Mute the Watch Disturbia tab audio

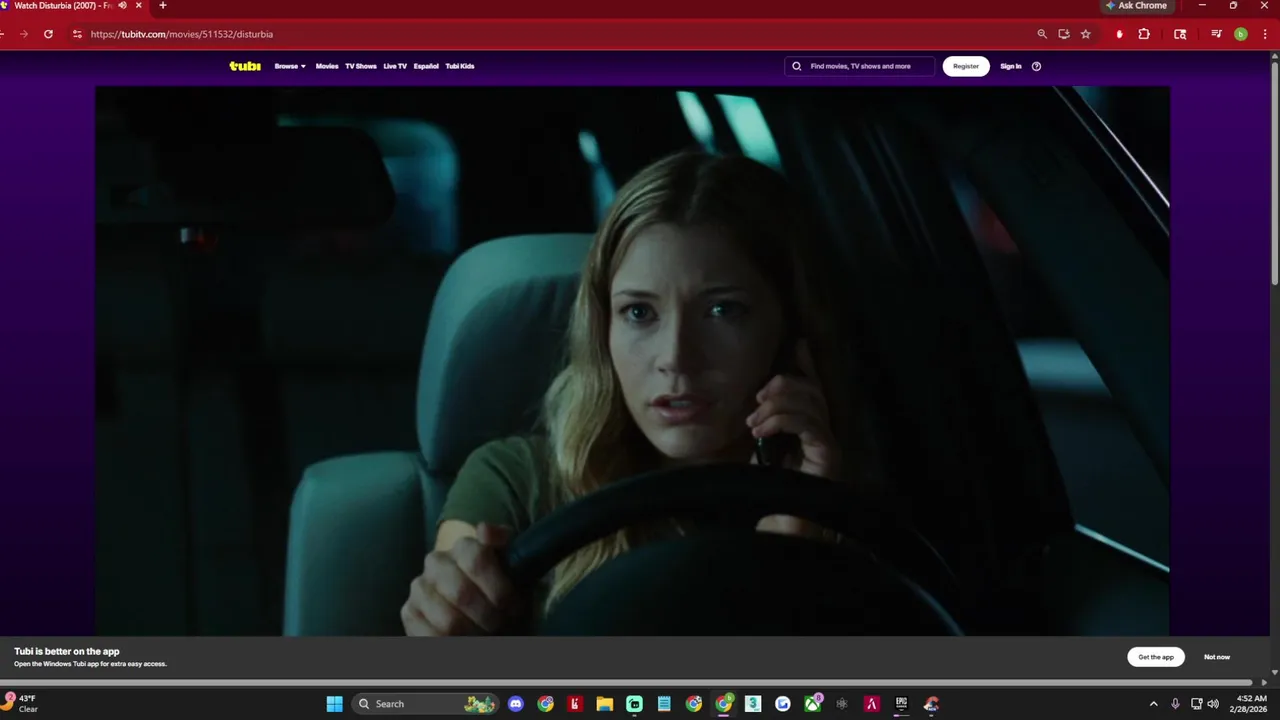pyautogui.click(x=123, y=5)
